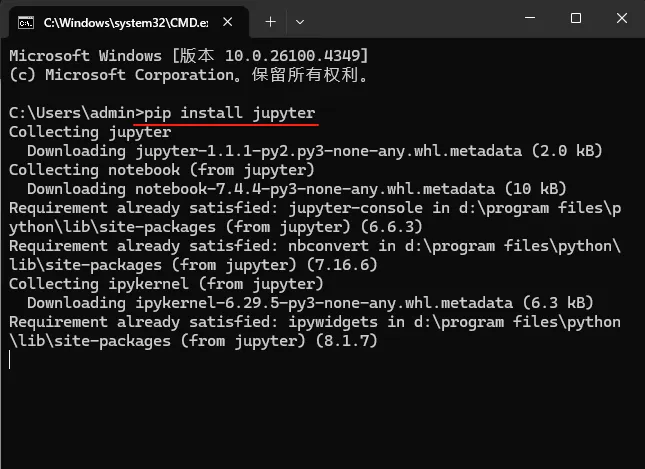Screen dimensions: 645x469
Task: Open a new tab with plus button
Action: [x=270, y=22]
